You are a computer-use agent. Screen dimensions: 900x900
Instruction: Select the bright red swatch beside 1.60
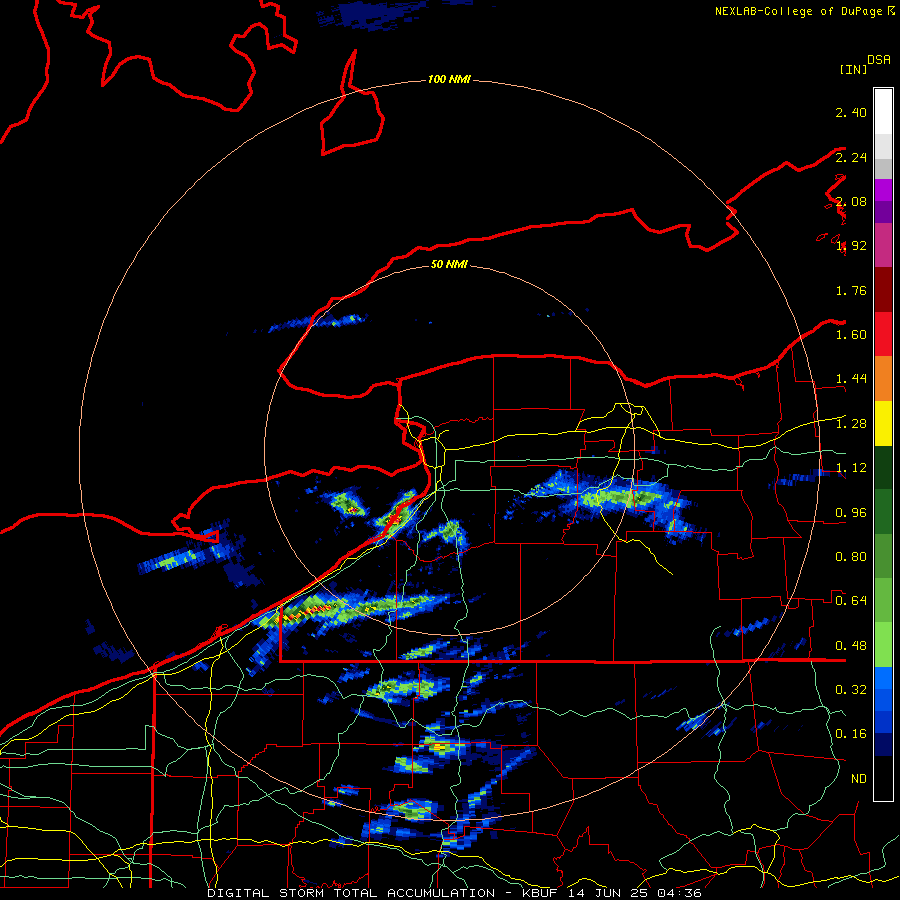pos(883,334)
